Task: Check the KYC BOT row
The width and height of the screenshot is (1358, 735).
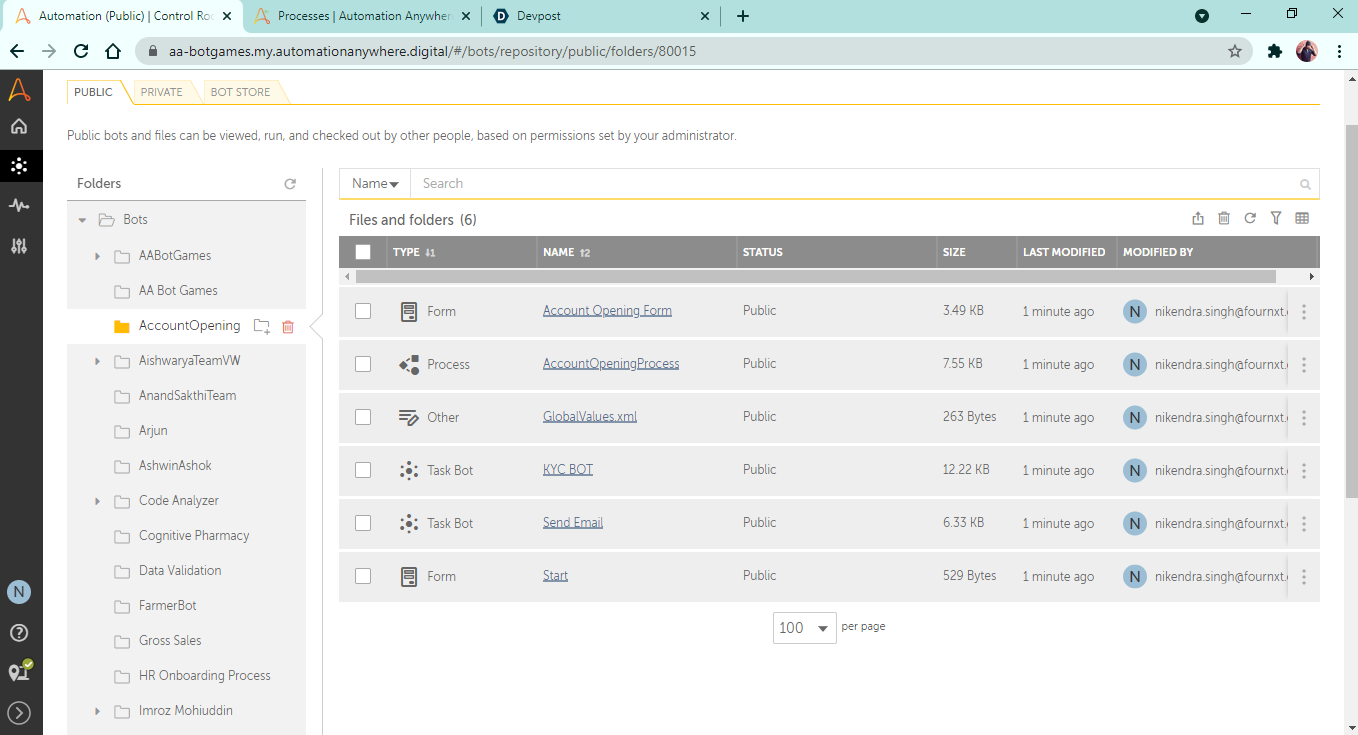Action: tap(363, 470)
